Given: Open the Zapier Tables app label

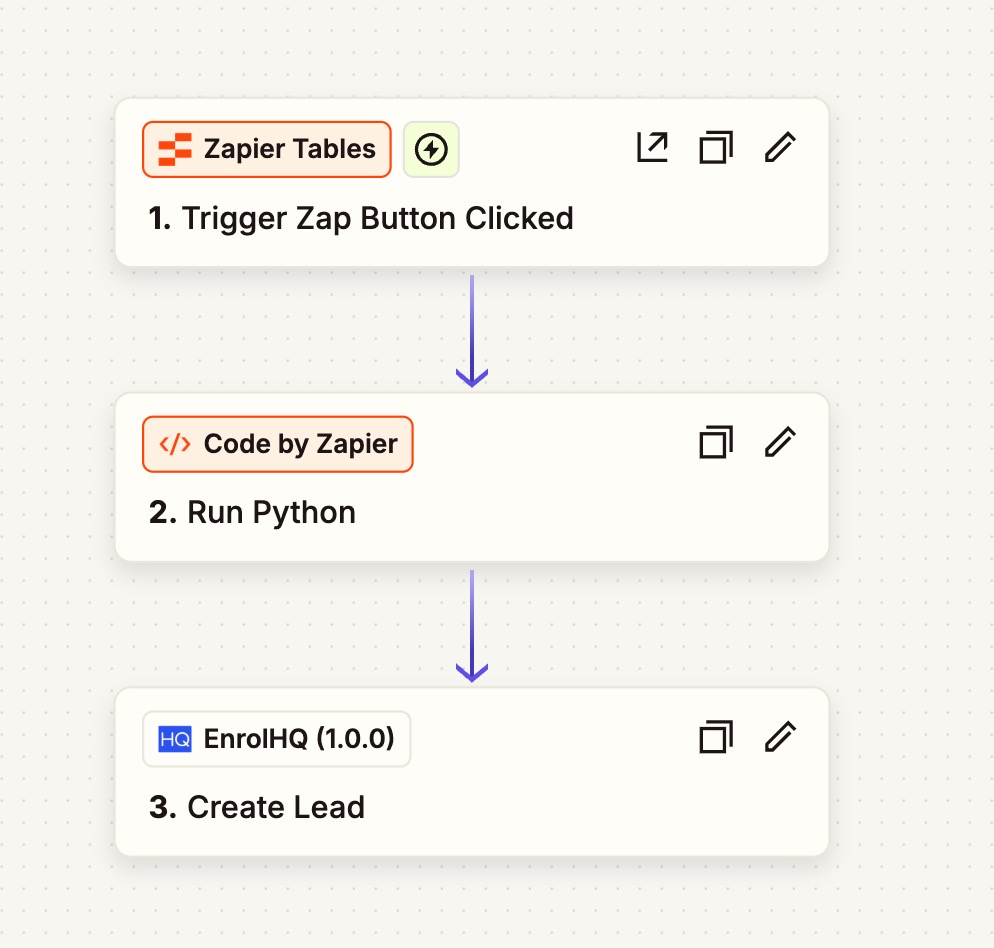Looking at the screenshot, I should pos(266,148).
